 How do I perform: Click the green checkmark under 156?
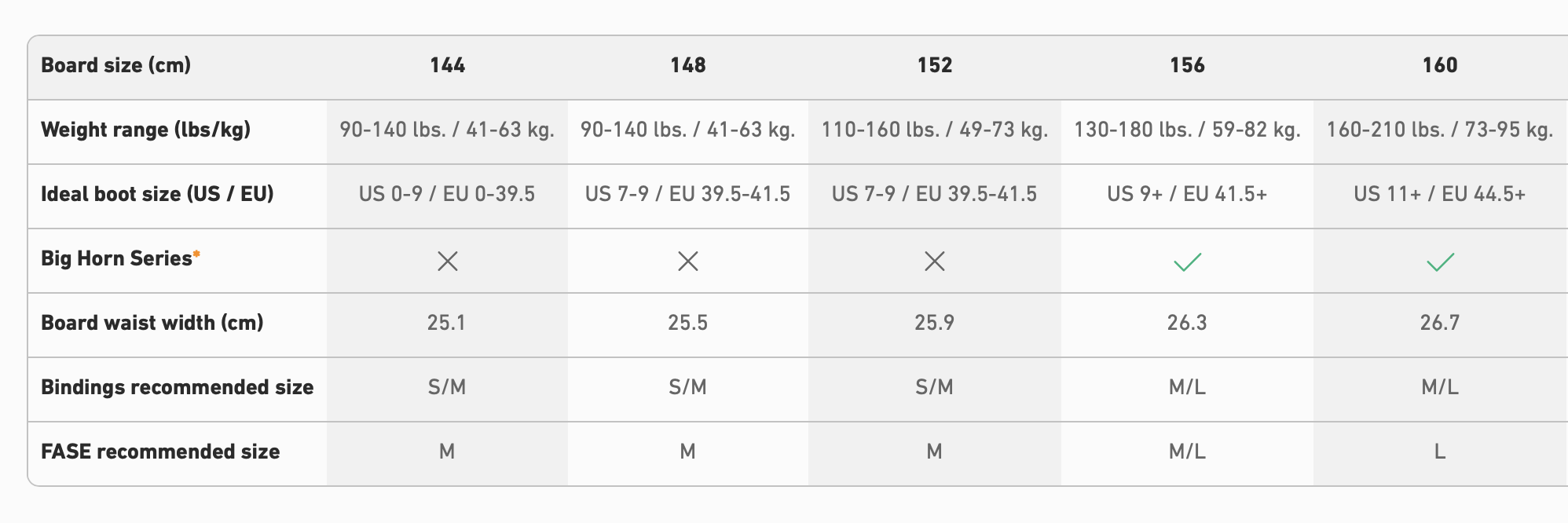coord(1187,261)
